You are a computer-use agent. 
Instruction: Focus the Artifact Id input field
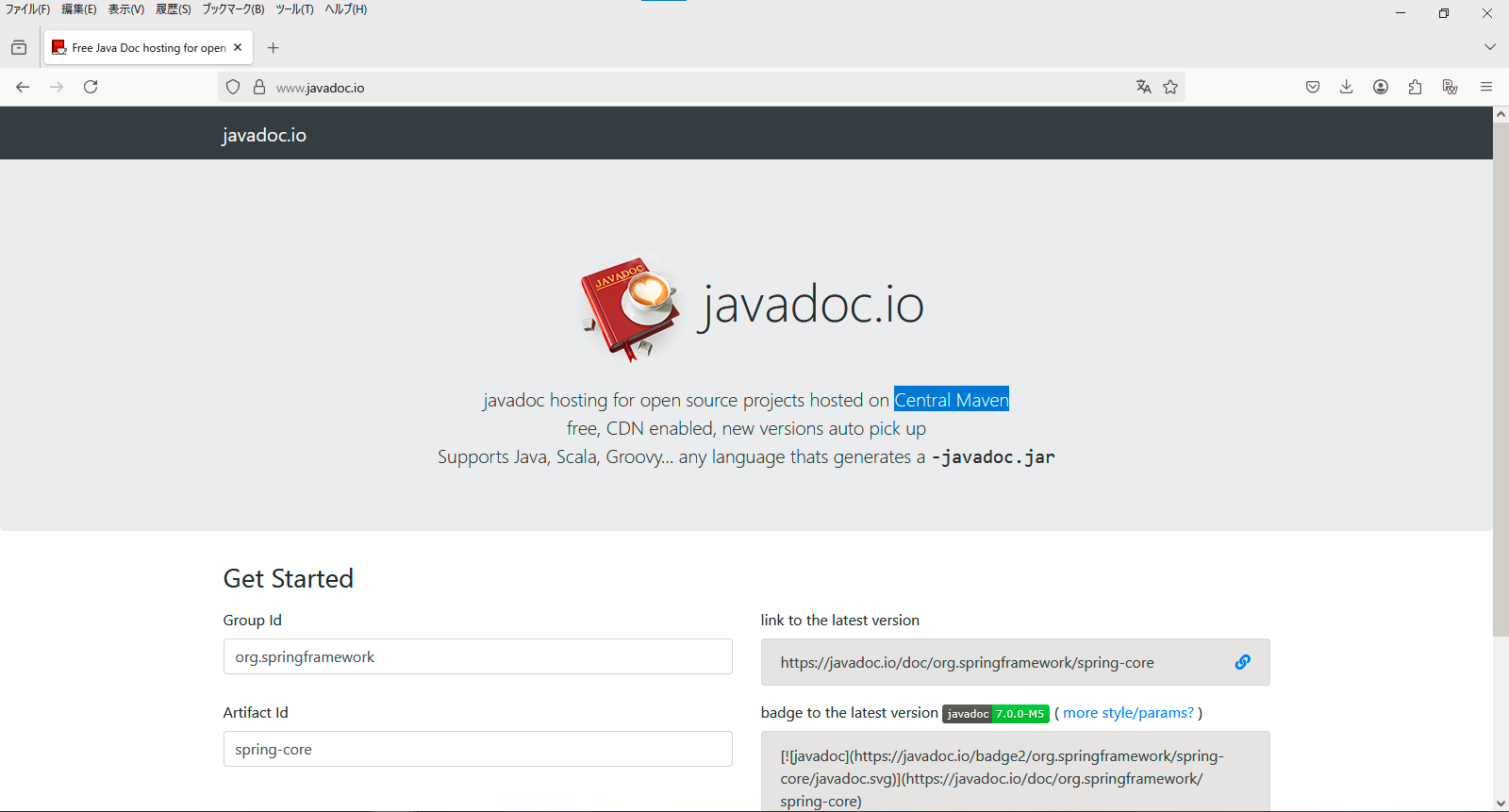click(478, 749)
